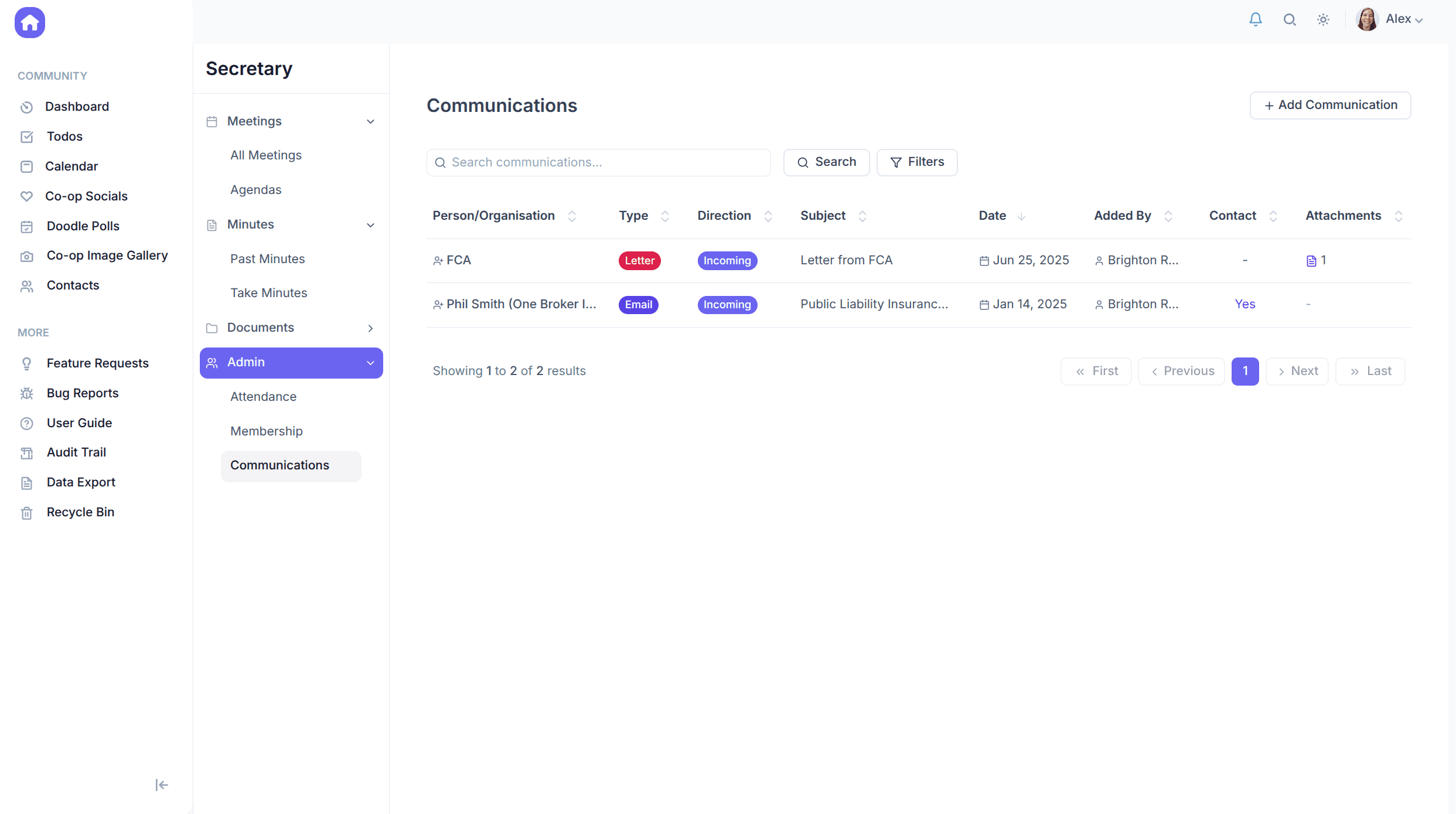The image size is (1456, 814).
Task: Click the Add Communication button
Action: [x=1330, y=105]
